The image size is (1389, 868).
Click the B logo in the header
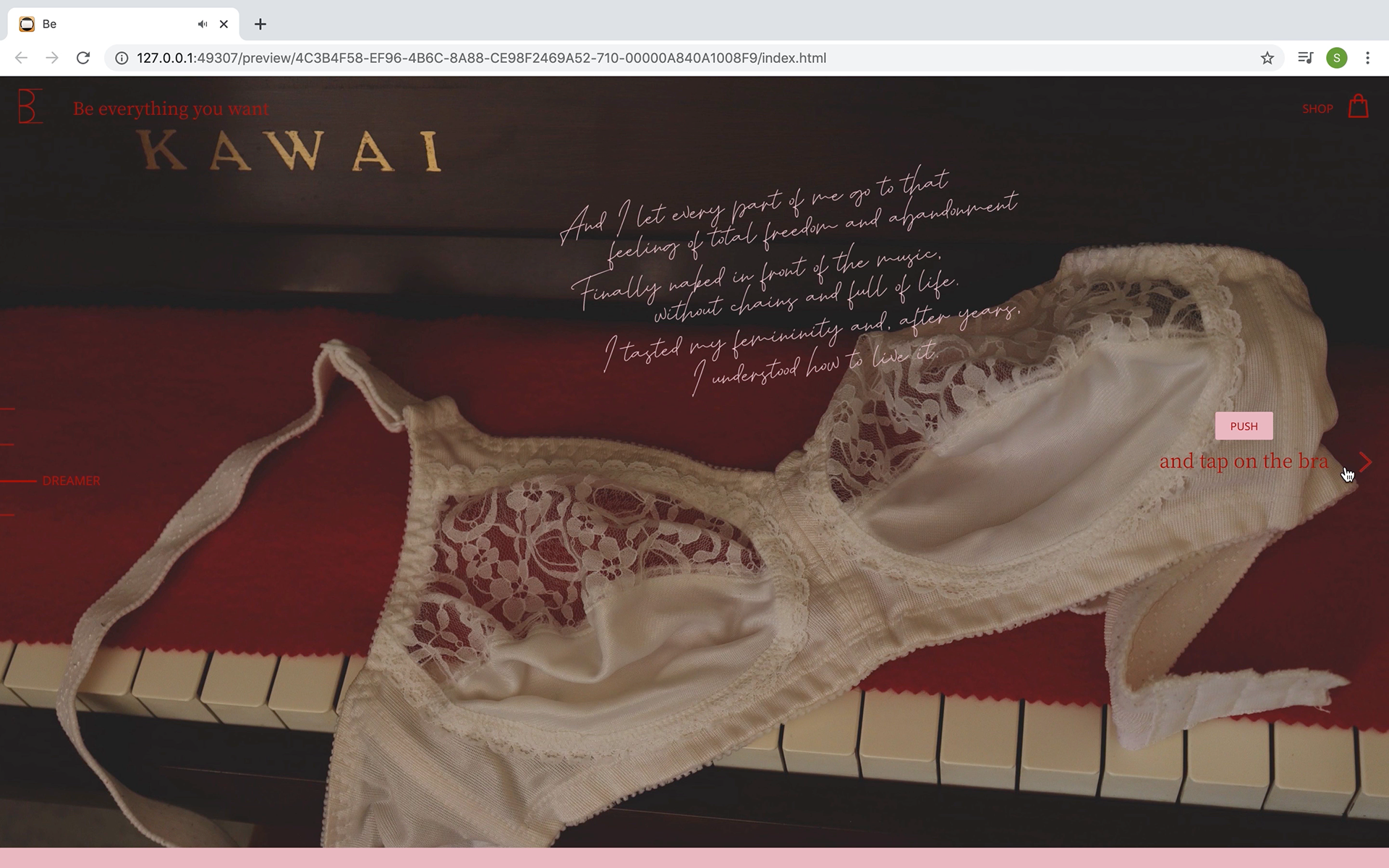pyautogui.click(x=30, y=106)
